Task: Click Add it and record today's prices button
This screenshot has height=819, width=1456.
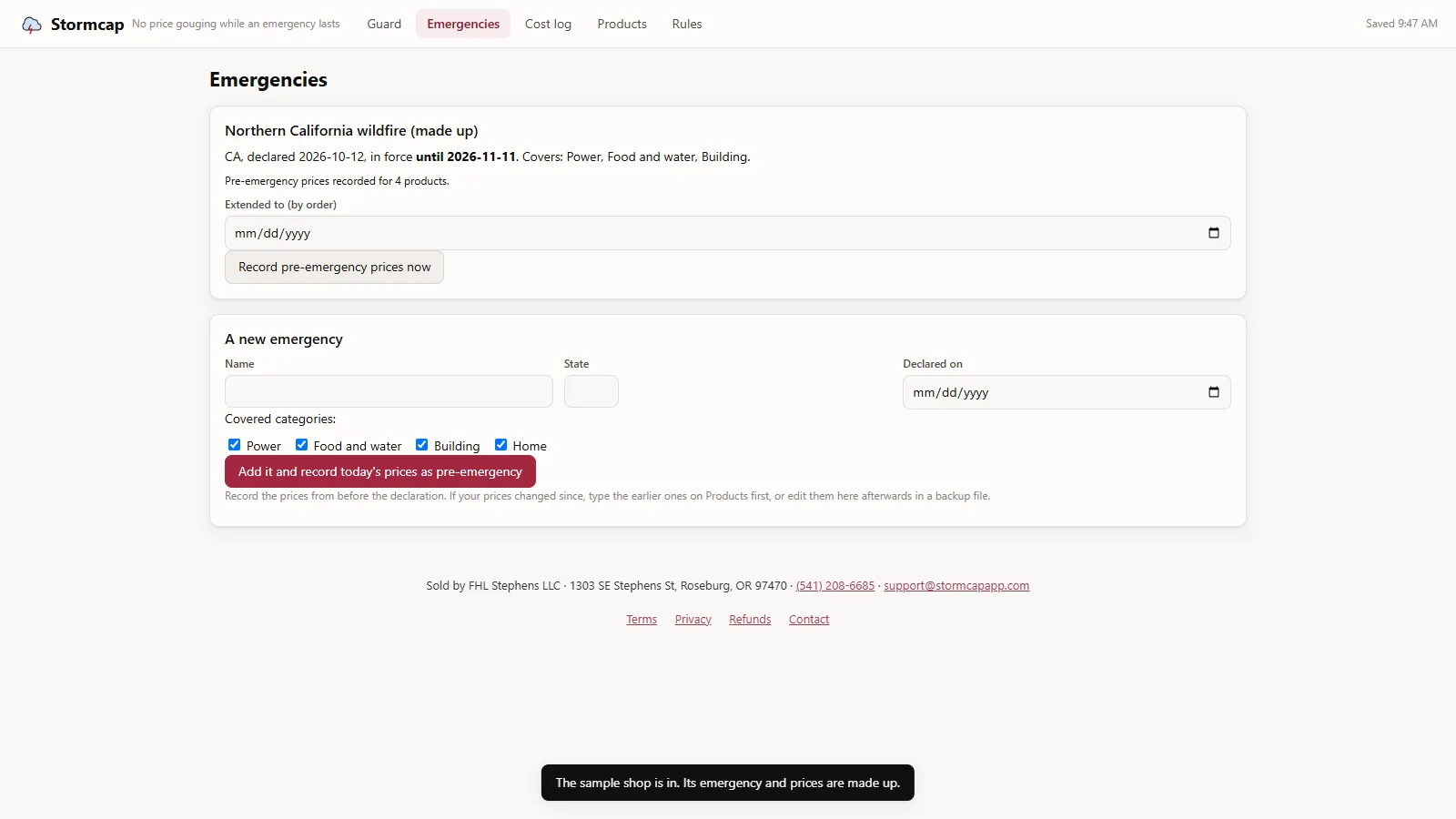Action: click(380, 471)
